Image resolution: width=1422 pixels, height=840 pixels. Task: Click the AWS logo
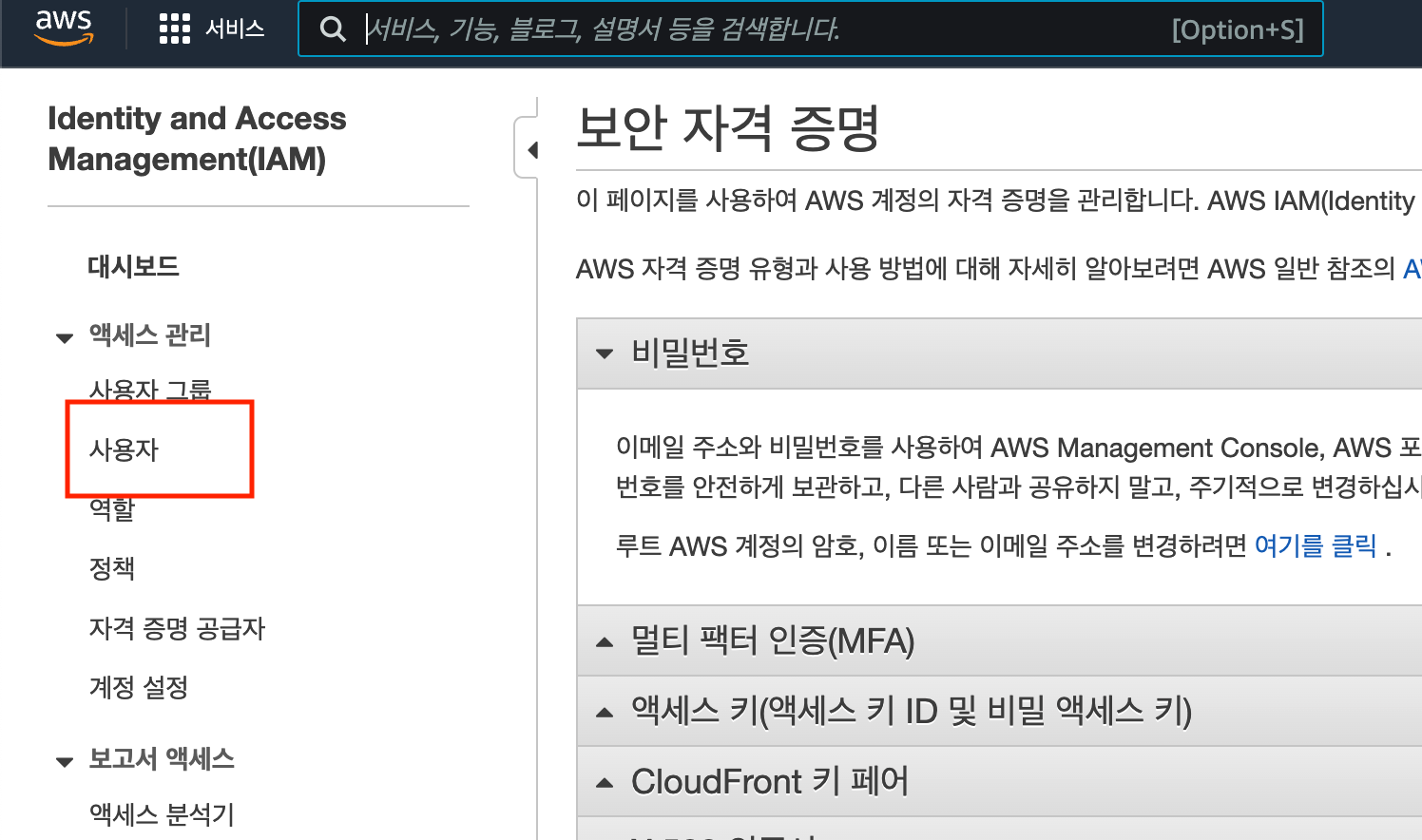click(x=64, y=29)
